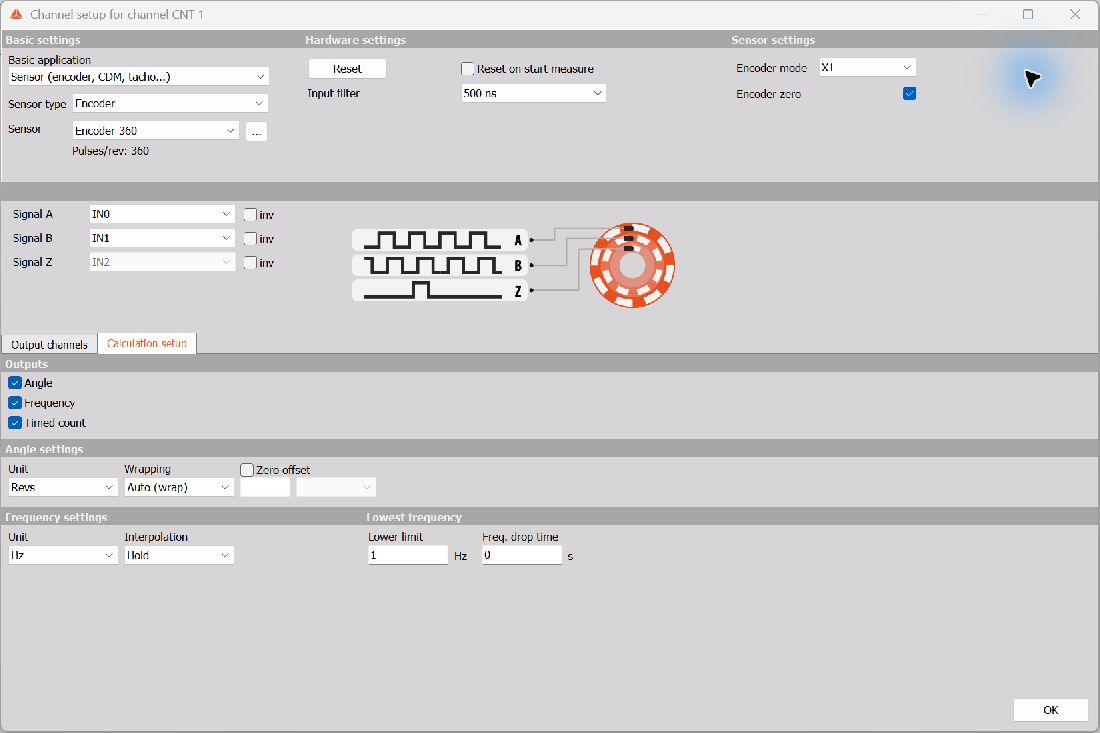Viewport: 1100px width, 733px height.
Task: Maximize the Channel setup window
Action: point(1028,14)
